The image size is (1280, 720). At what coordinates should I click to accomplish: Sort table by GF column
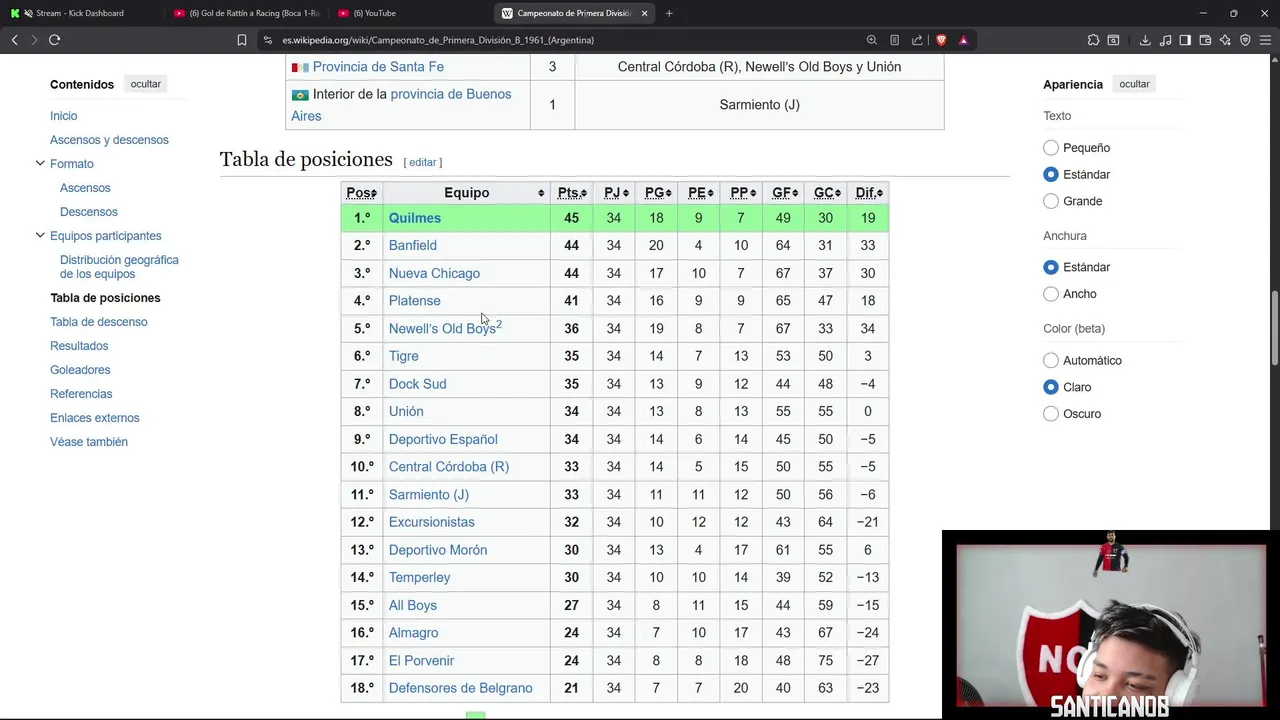(785, 193)
